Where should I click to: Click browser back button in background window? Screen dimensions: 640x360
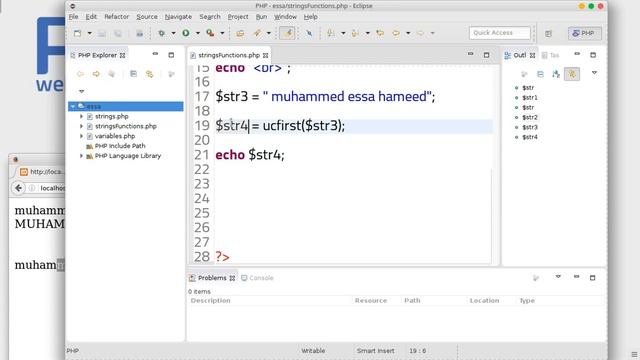[18, 188]
